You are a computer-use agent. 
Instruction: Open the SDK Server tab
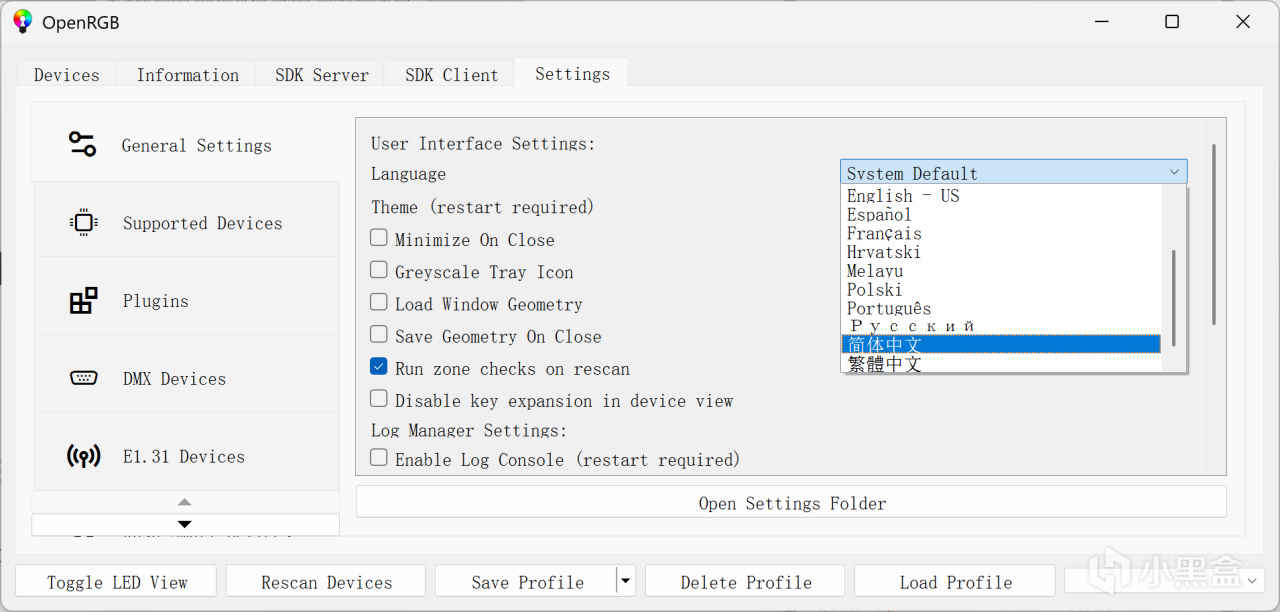322,75
